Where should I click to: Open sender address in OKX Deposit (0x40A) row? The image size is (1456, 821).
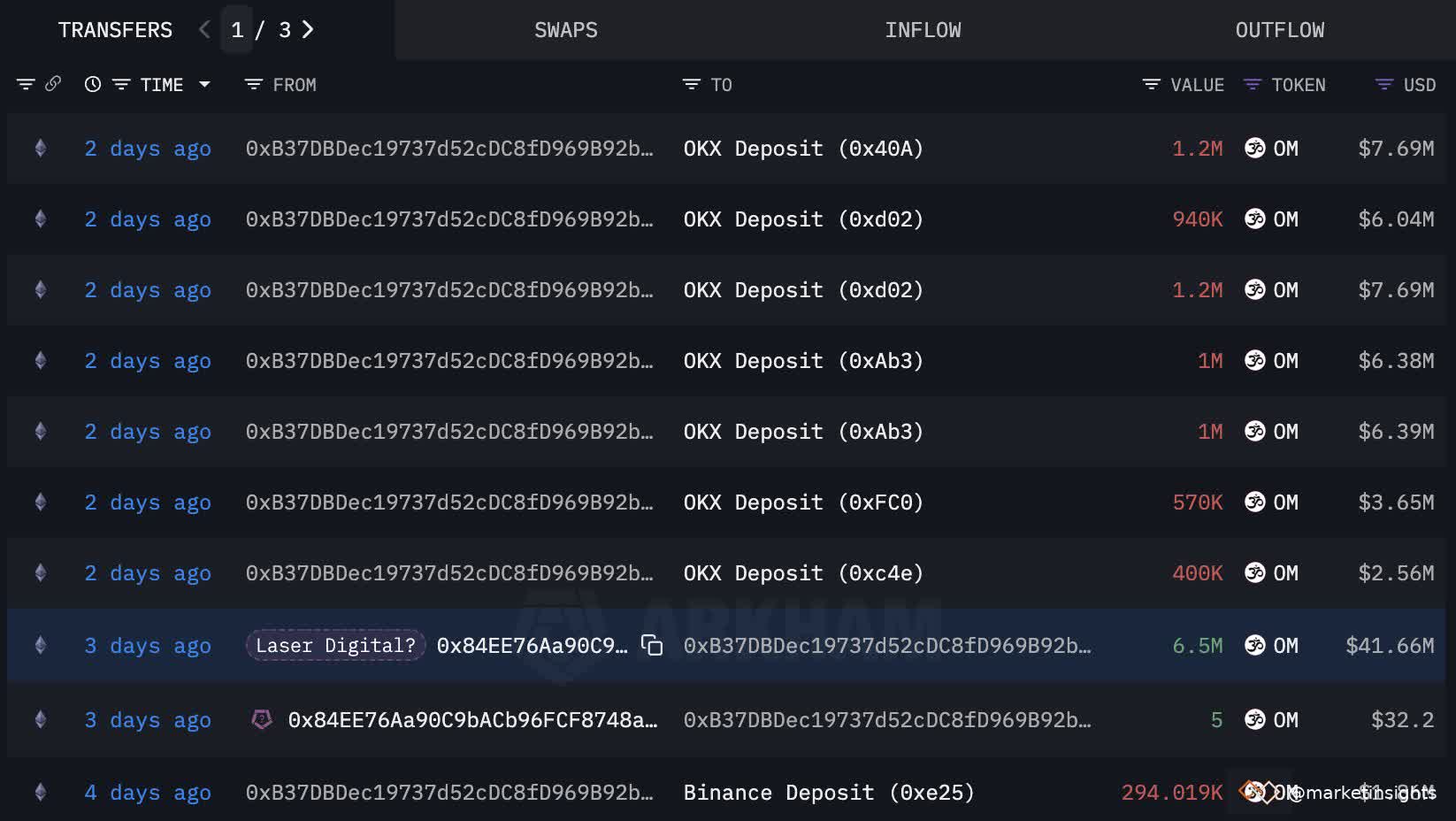(x=449, y=149)
